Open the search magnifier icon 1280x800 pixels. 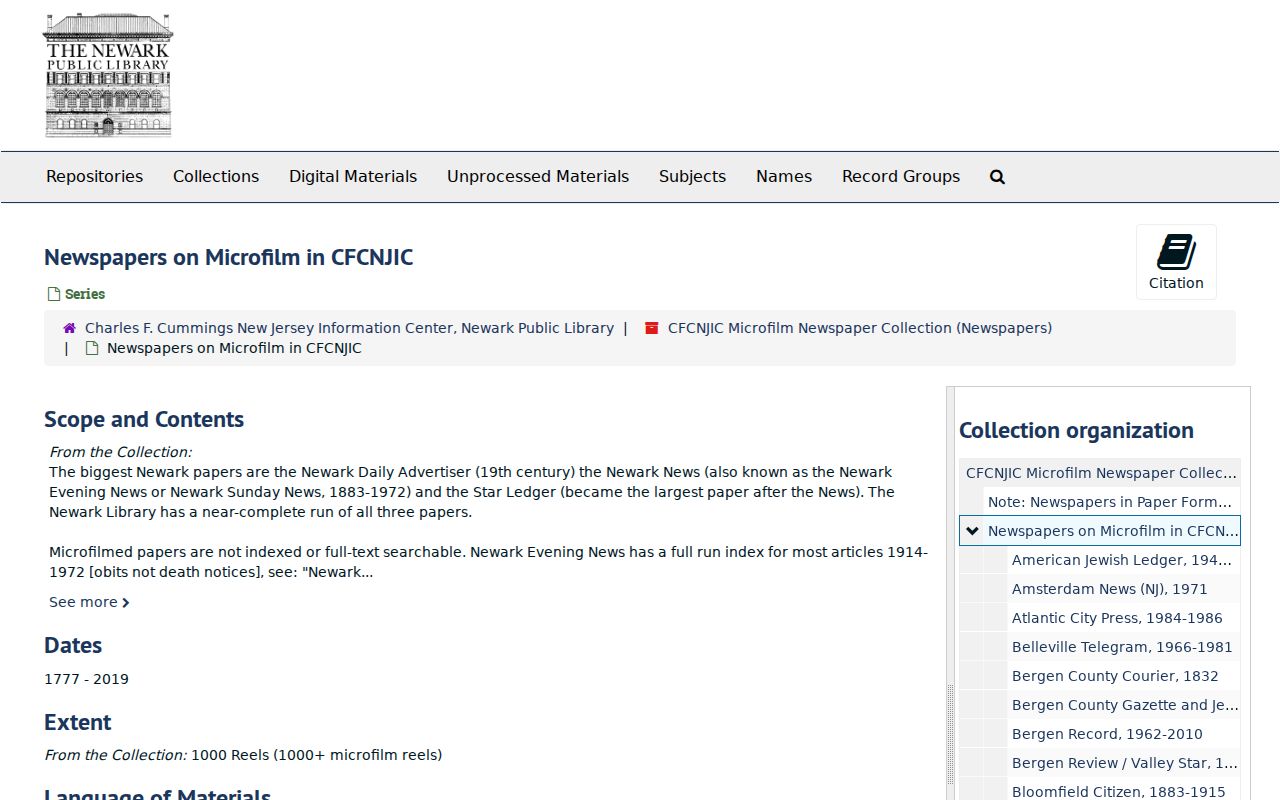(997, 177)
